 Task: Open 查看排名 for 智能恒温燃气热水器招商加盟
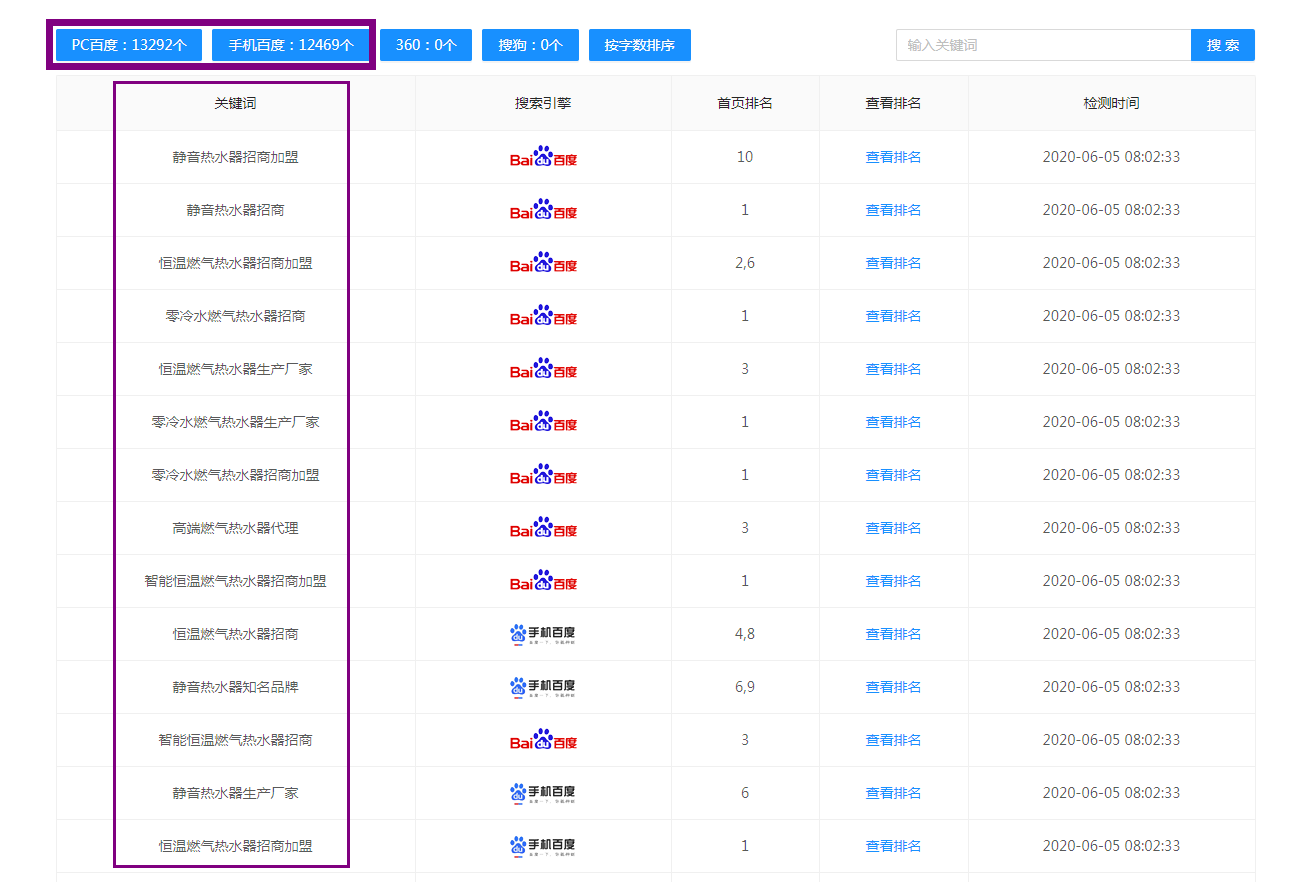click(x=893, y=581)
